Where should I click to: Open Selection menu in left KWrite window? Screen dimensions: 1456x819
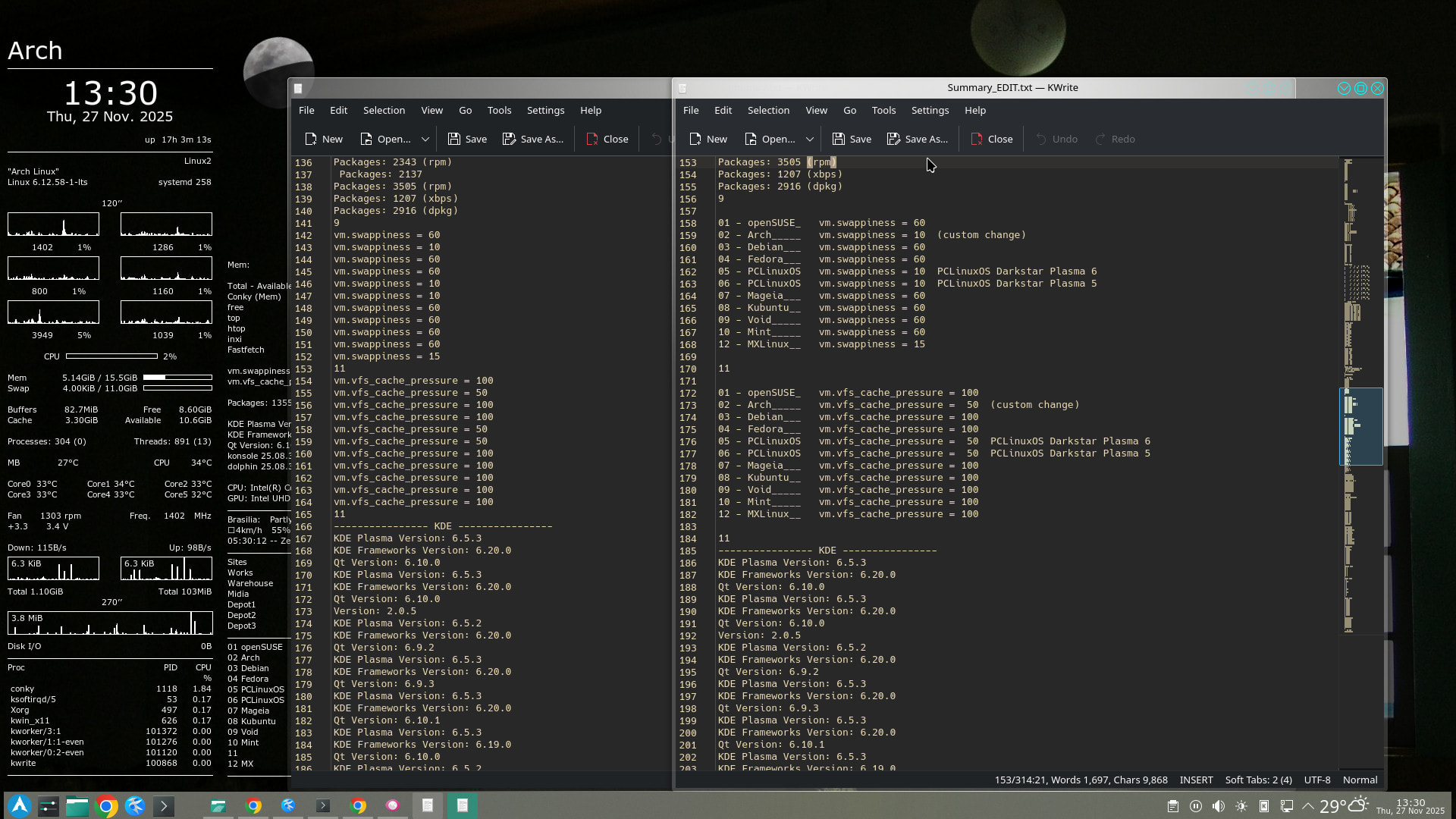click(384, 110)
